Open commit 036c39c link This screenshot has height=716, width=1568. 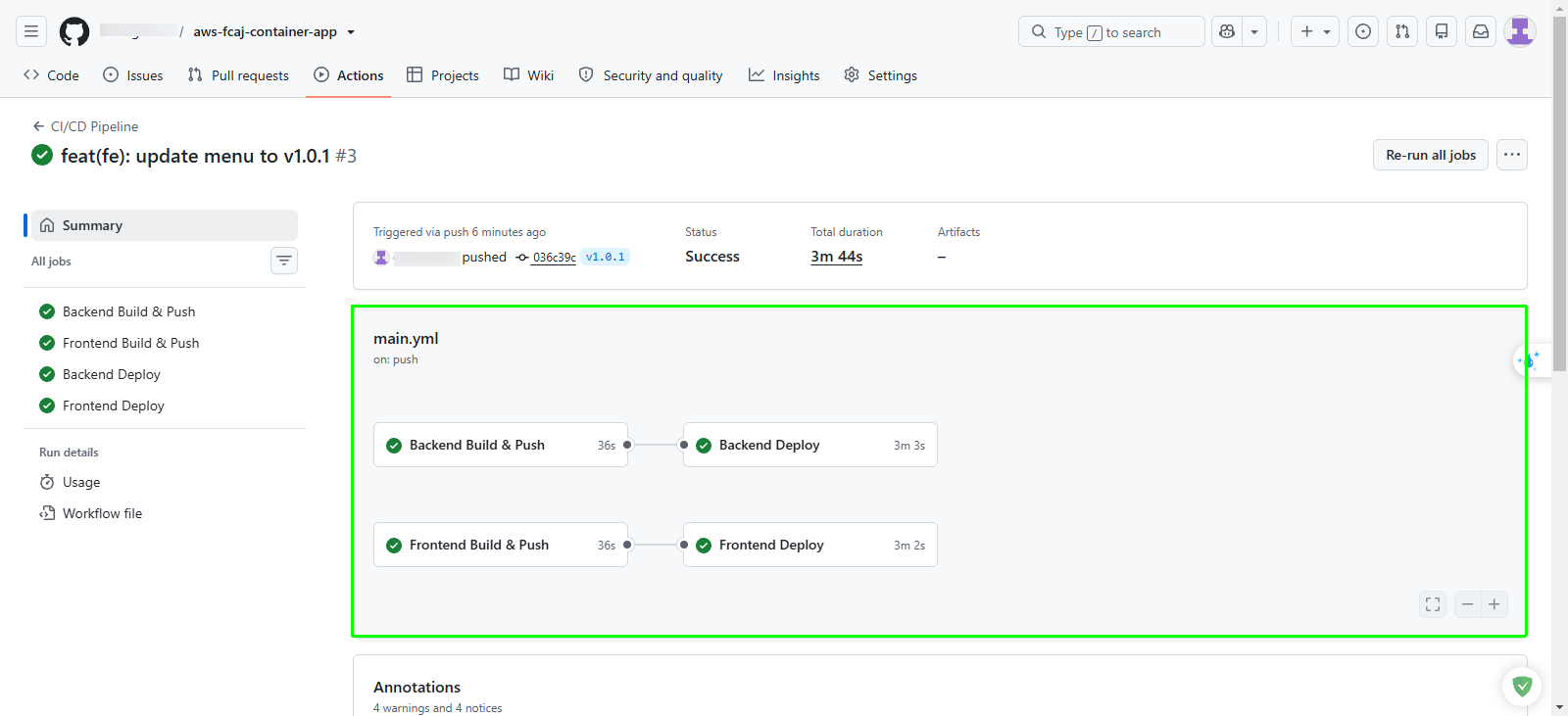[554, 258]
